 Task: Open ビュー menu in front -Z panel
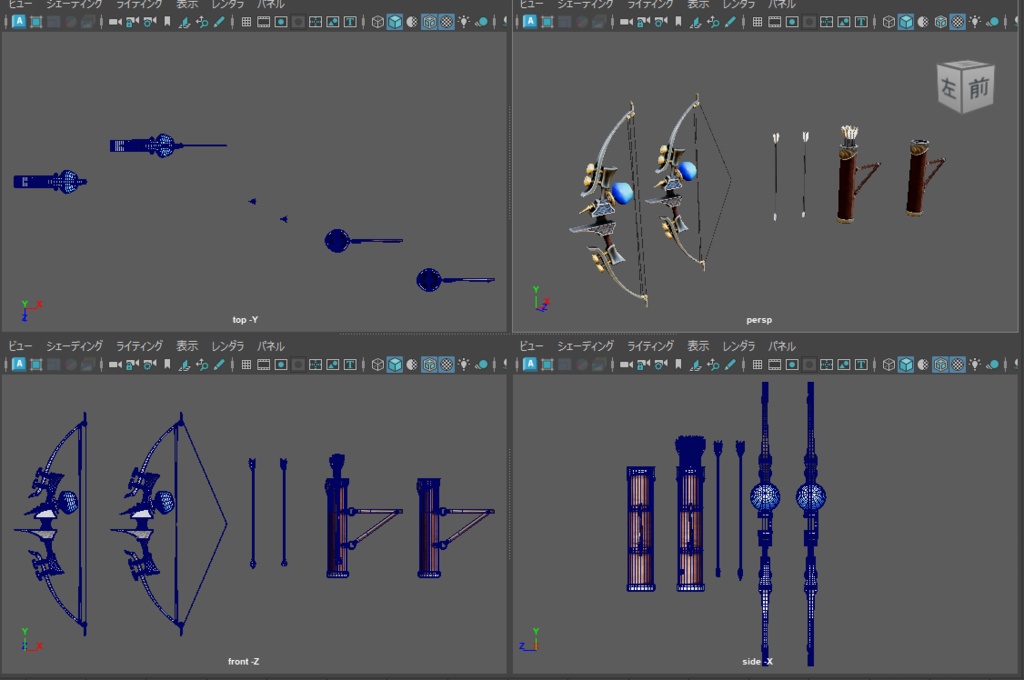pos(20,346)
